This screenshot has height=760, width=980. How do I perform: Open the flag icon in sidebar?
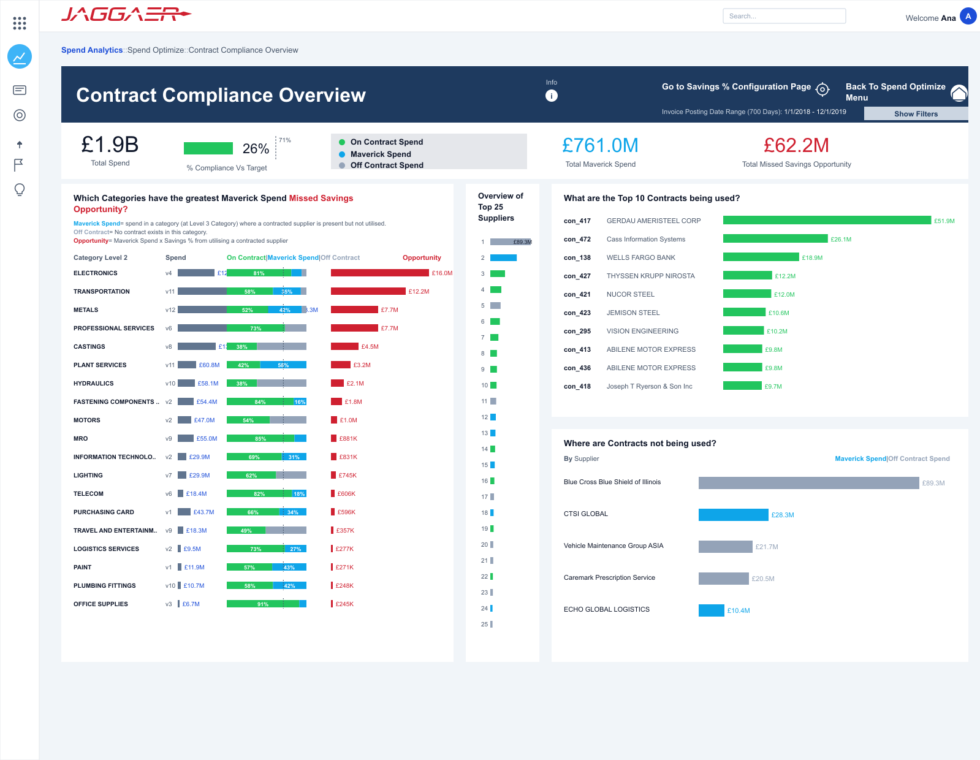click(19, 165)
